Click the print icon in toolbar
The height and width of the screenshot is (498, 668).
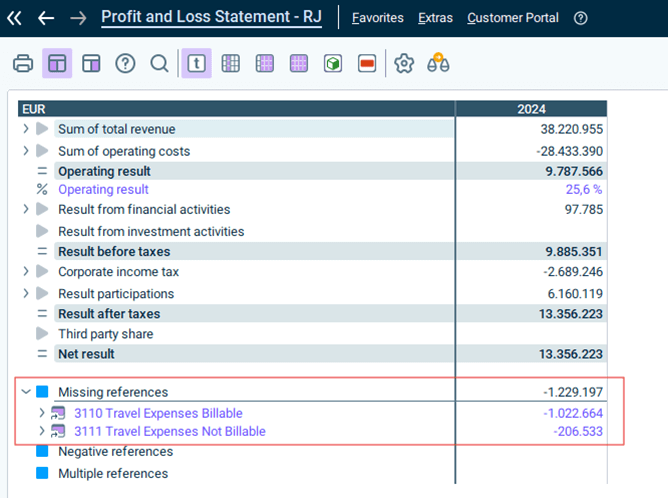pyautogui.click(x=23, y=63)
